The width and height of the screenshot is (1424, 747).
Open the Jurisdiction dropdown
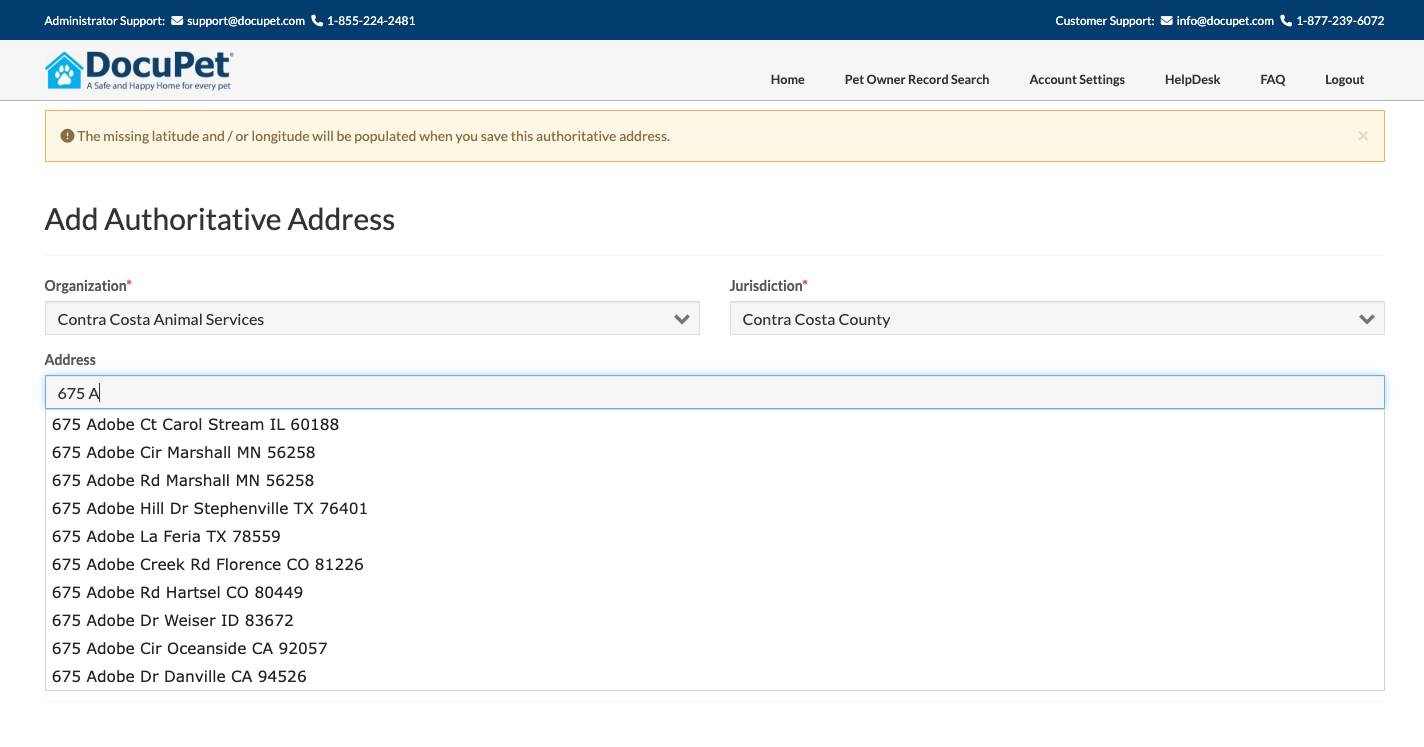[1057, 319]
